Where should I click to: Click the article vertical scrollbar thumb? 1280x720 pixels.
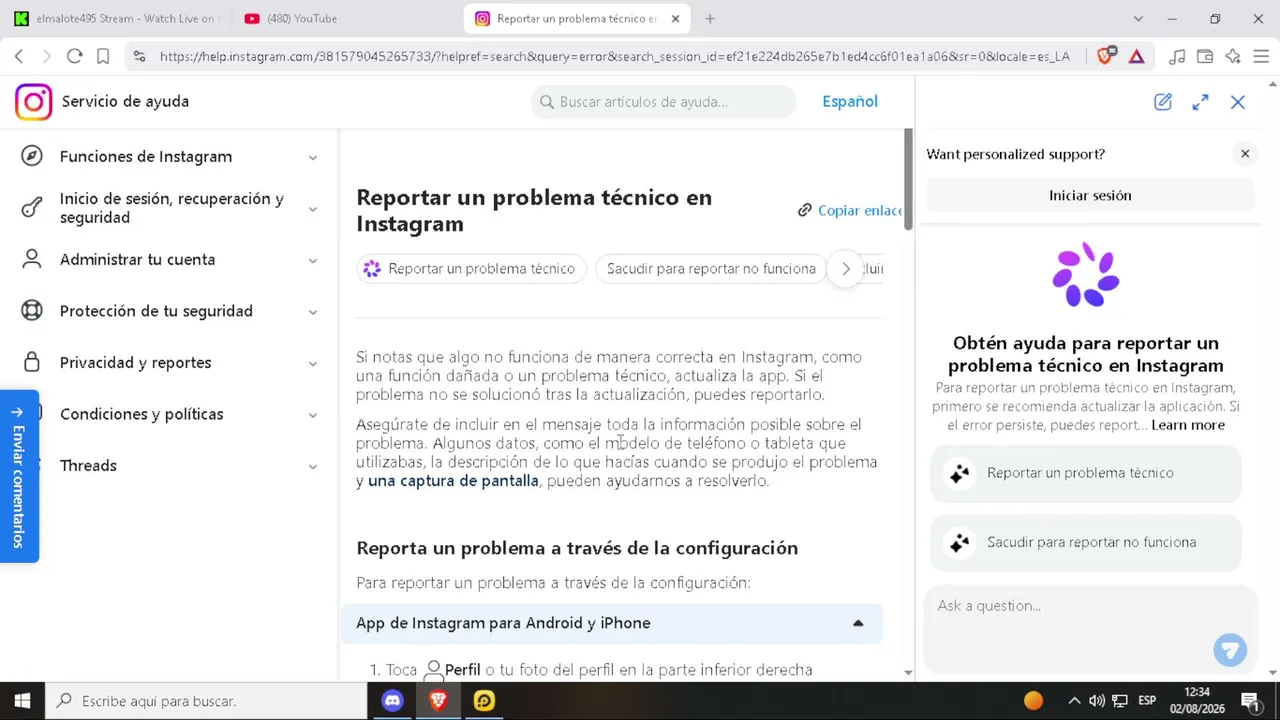908,180
